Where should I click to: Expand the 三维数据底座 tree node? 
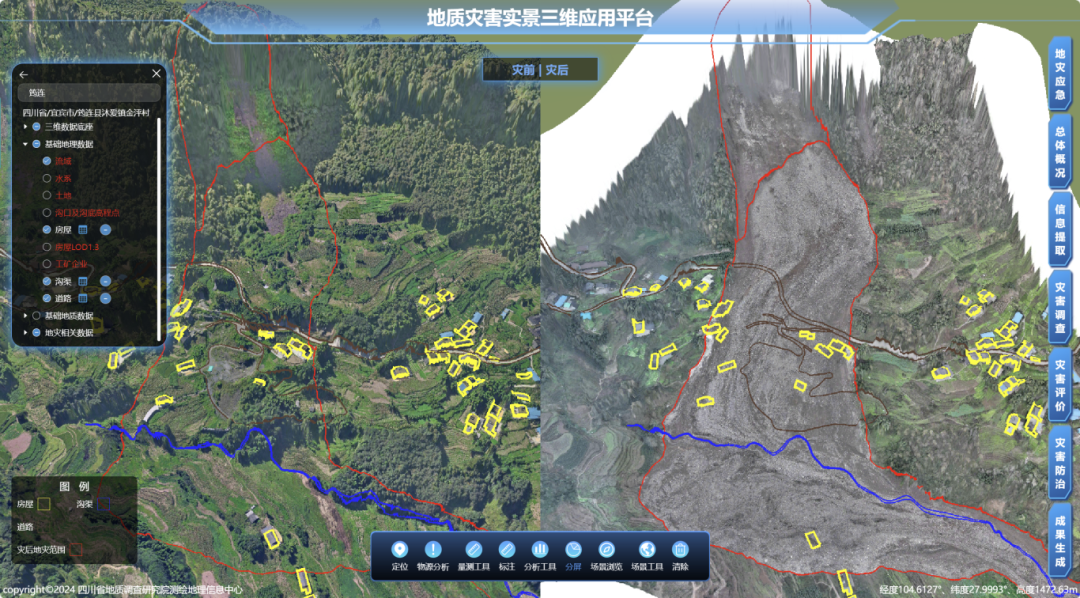(25, 127)
